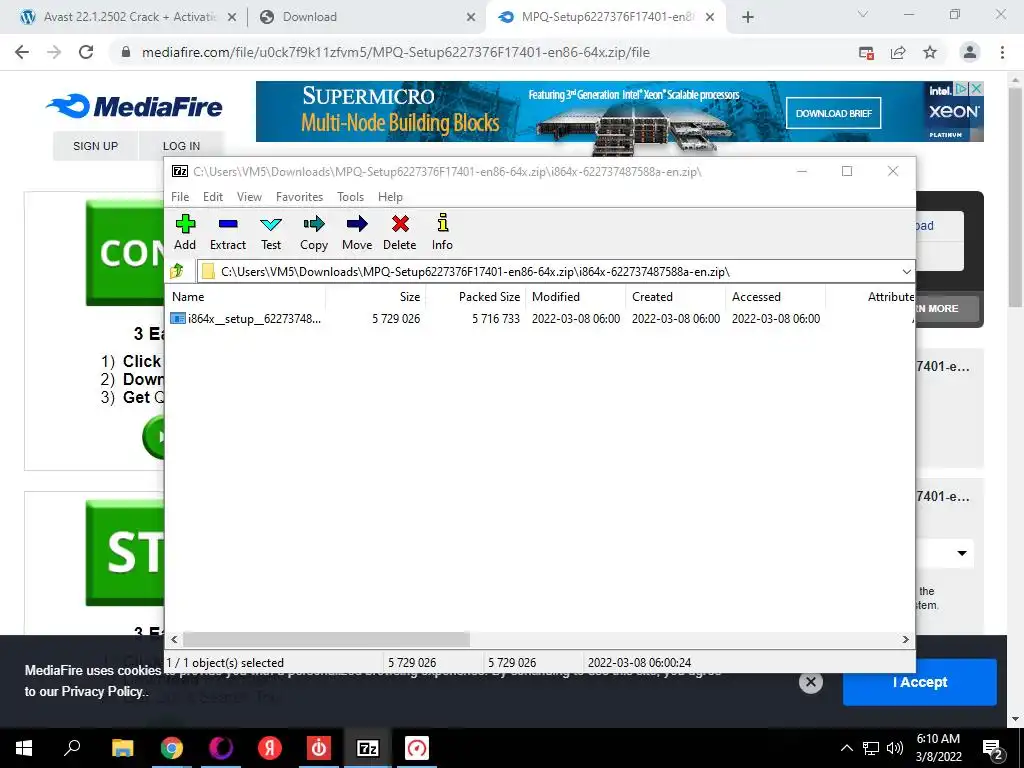Click the 5 729 026 size cell
This screenshot has height=768, width=1024.
(396, 319)
